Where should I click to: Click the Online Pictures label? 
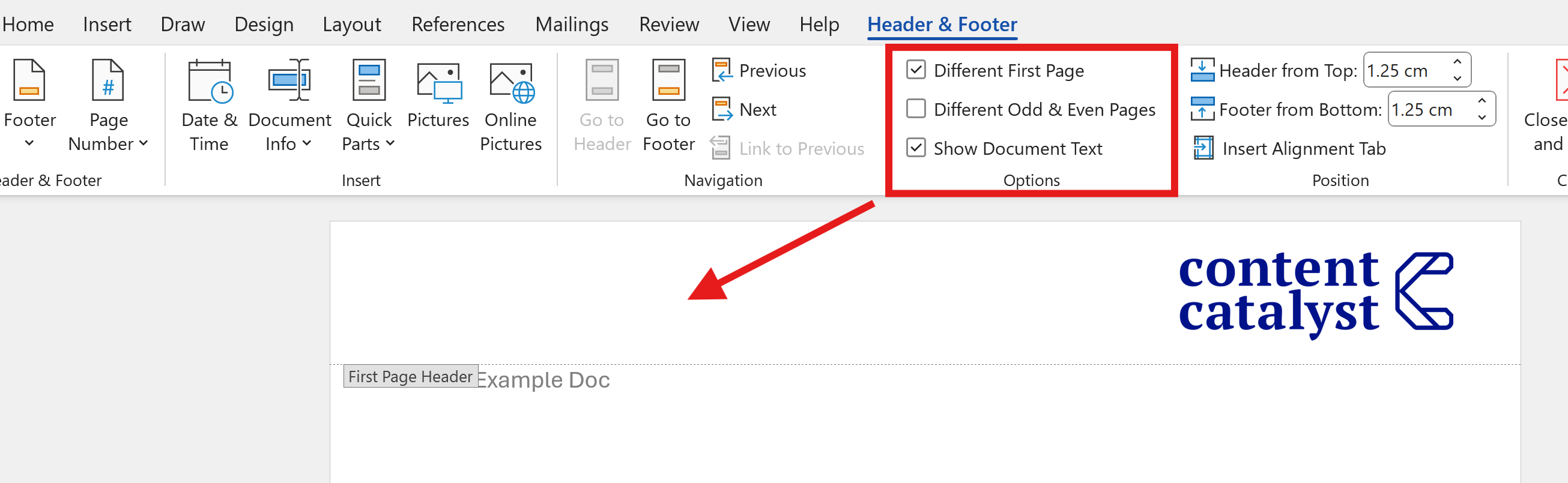[x=510, y=131]
